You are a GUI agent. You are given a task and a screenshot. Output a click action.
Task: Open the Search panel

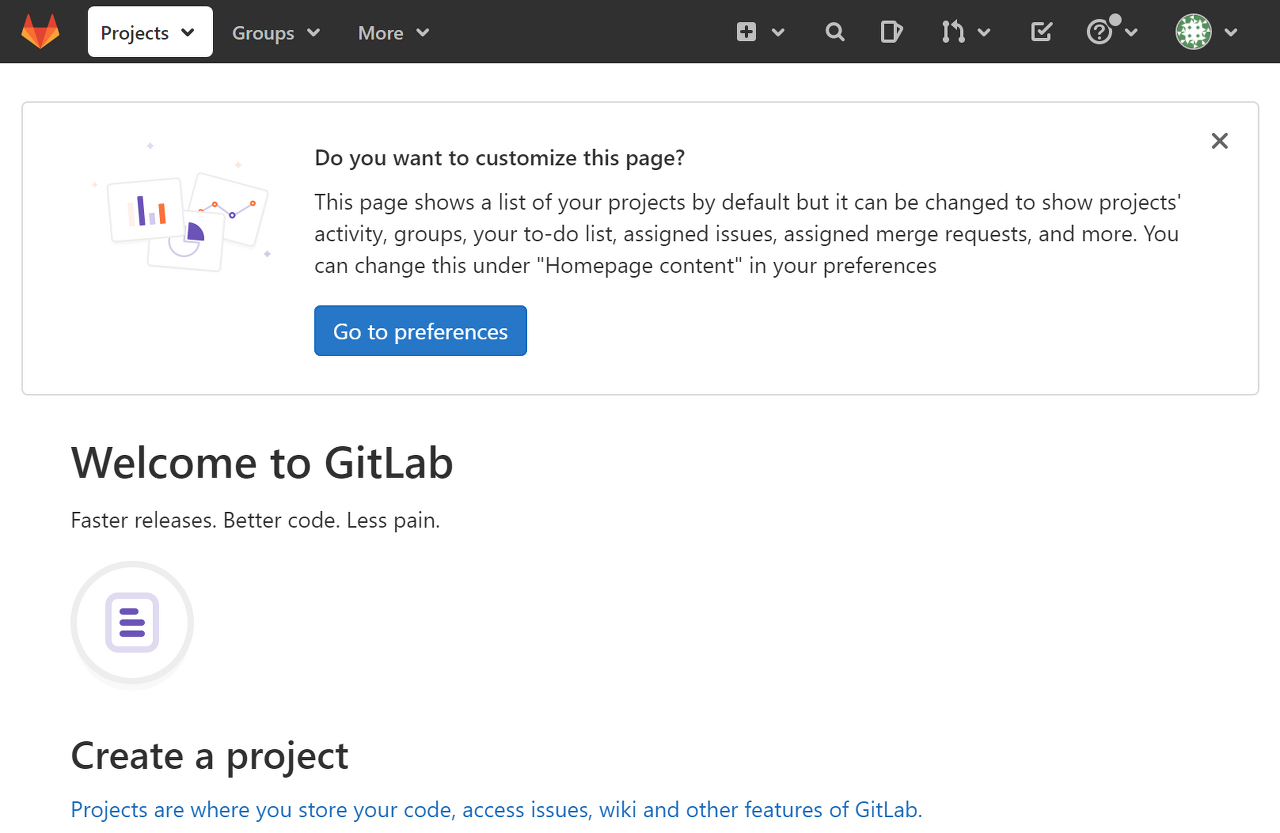point(835,31)
